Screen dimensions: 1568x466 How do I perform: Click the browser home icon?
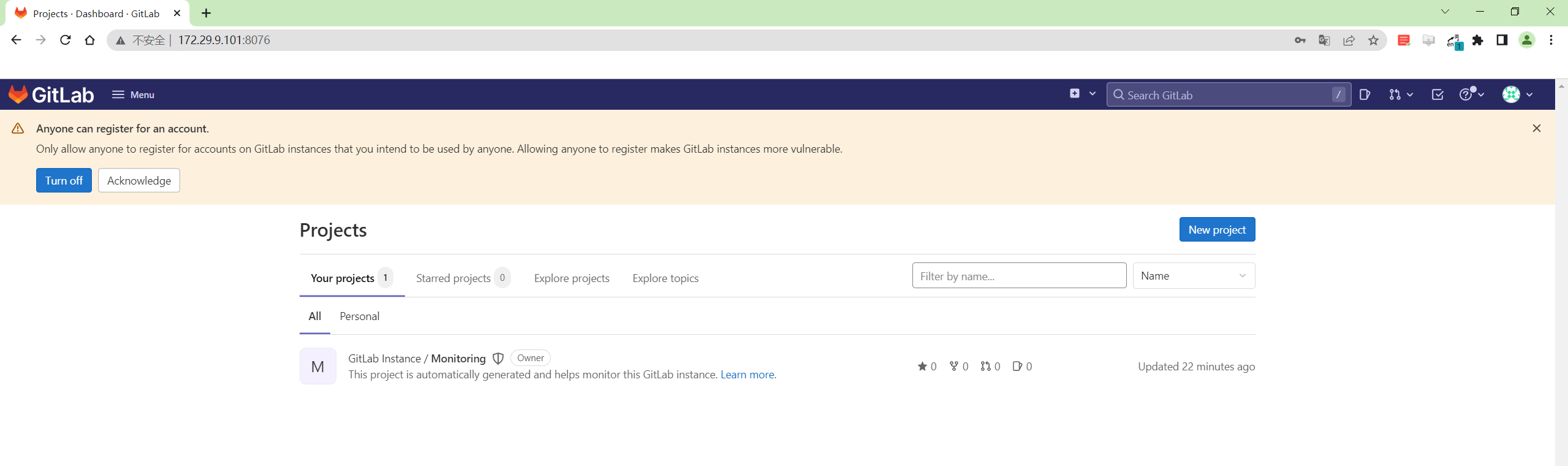(x=89, y=40)
